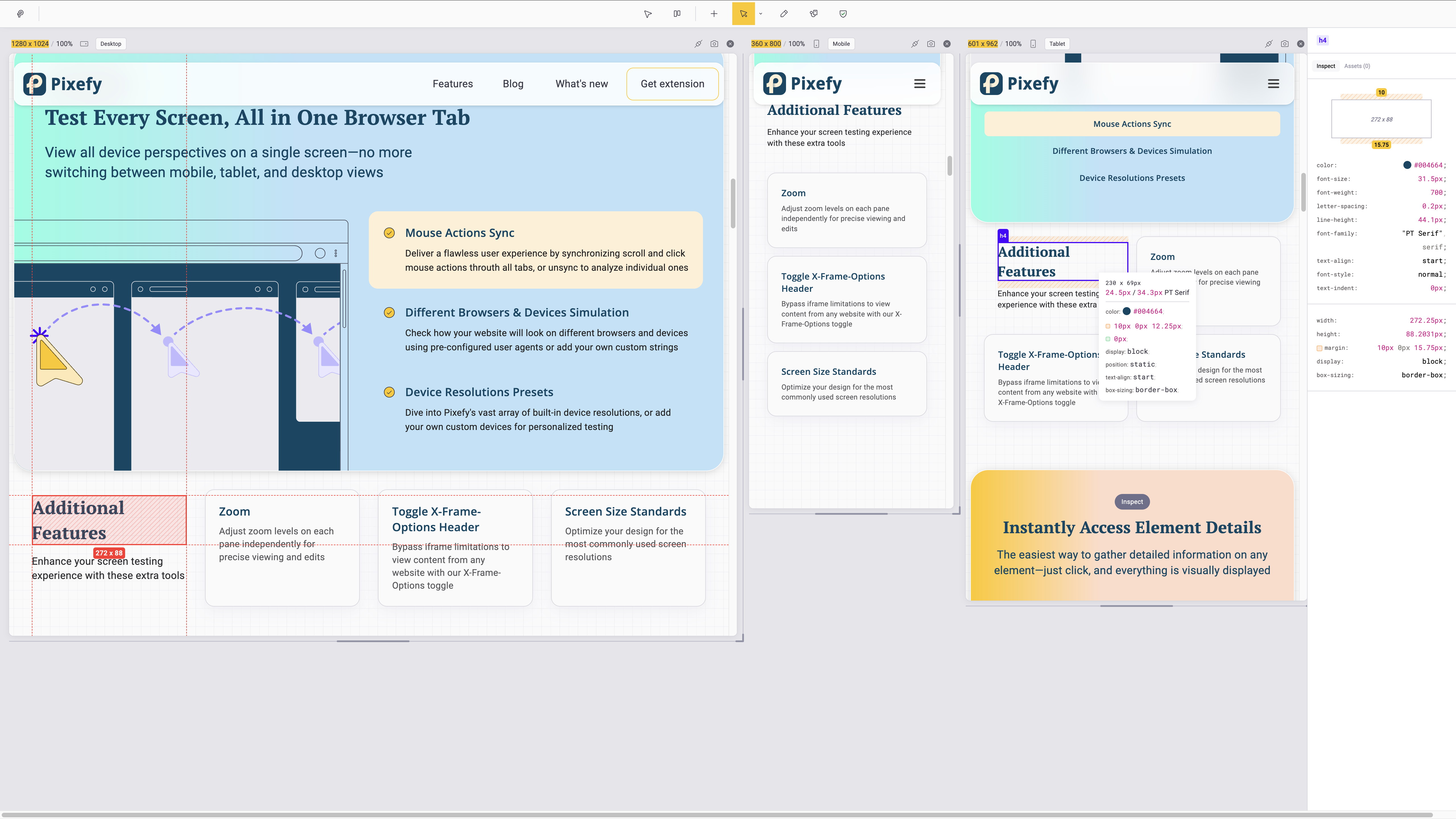Click the color swatch in hover tooltip
1456x819 pixels.
click(x=1126, y=311)
